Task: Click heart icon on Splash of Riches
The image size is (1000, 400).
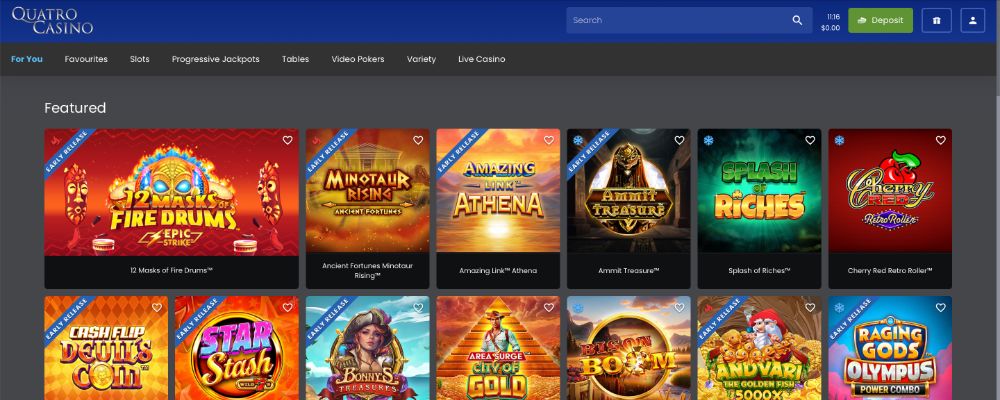Action: (x=810, y=140)
